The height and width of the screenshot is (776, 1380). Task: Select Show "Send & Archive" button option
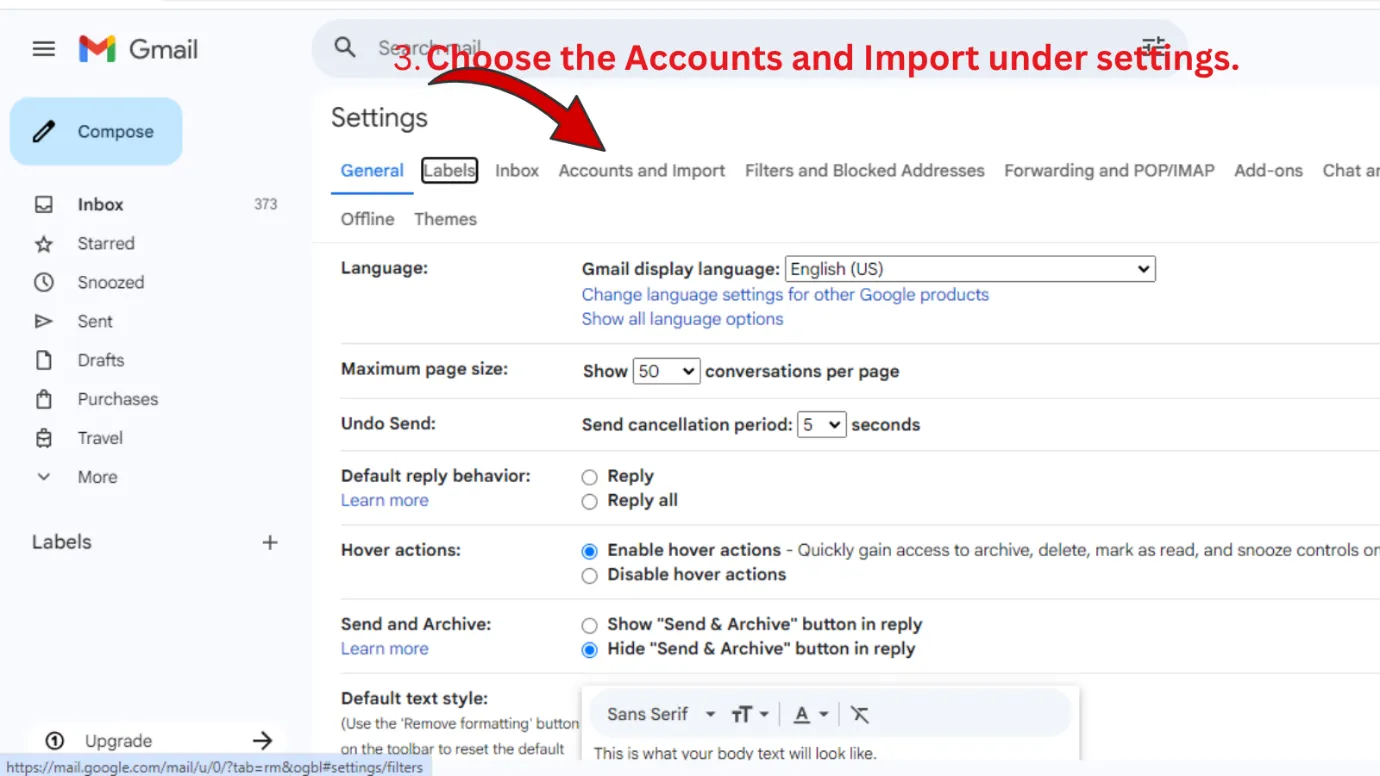(590, 625)
